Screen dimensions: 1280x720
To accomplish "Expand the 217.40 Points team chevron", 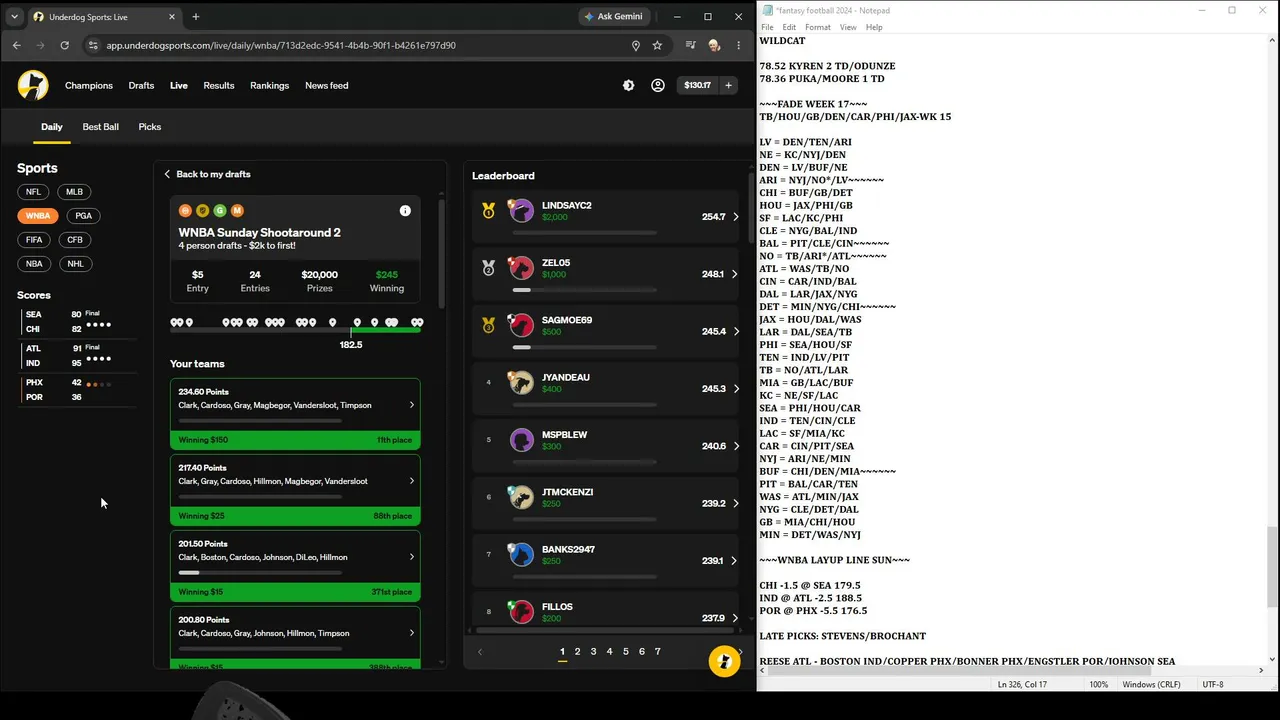I will point(411,482).
